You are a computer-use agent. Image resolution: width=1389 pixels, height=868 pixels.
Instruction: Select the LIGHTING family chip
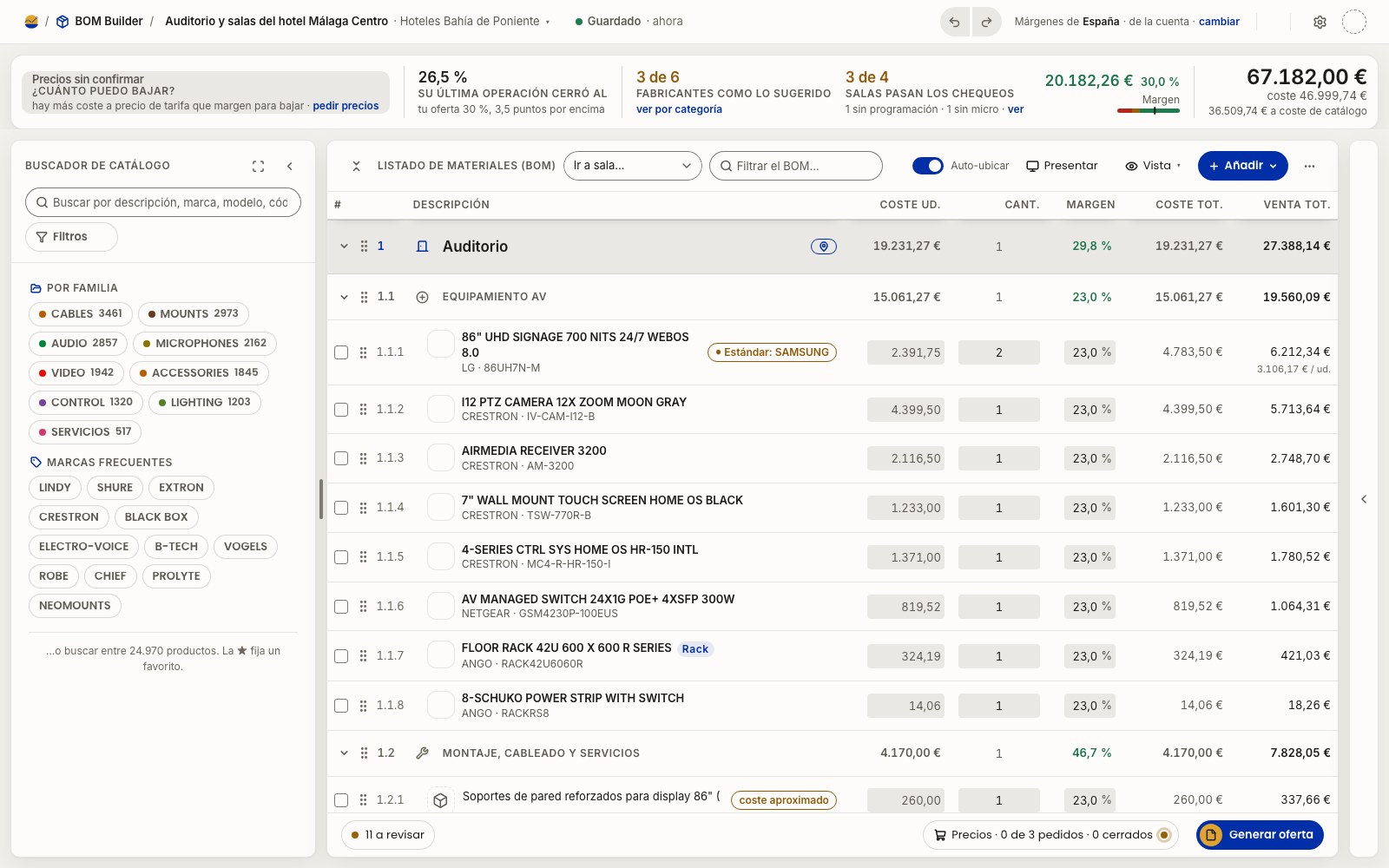tap(205, 403)
